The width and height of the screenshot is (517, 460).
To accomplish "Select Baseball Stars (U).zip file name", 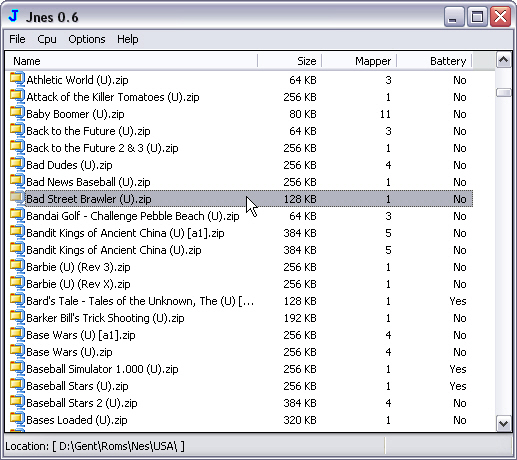I will pyautogui.click(x=77, y=386).
